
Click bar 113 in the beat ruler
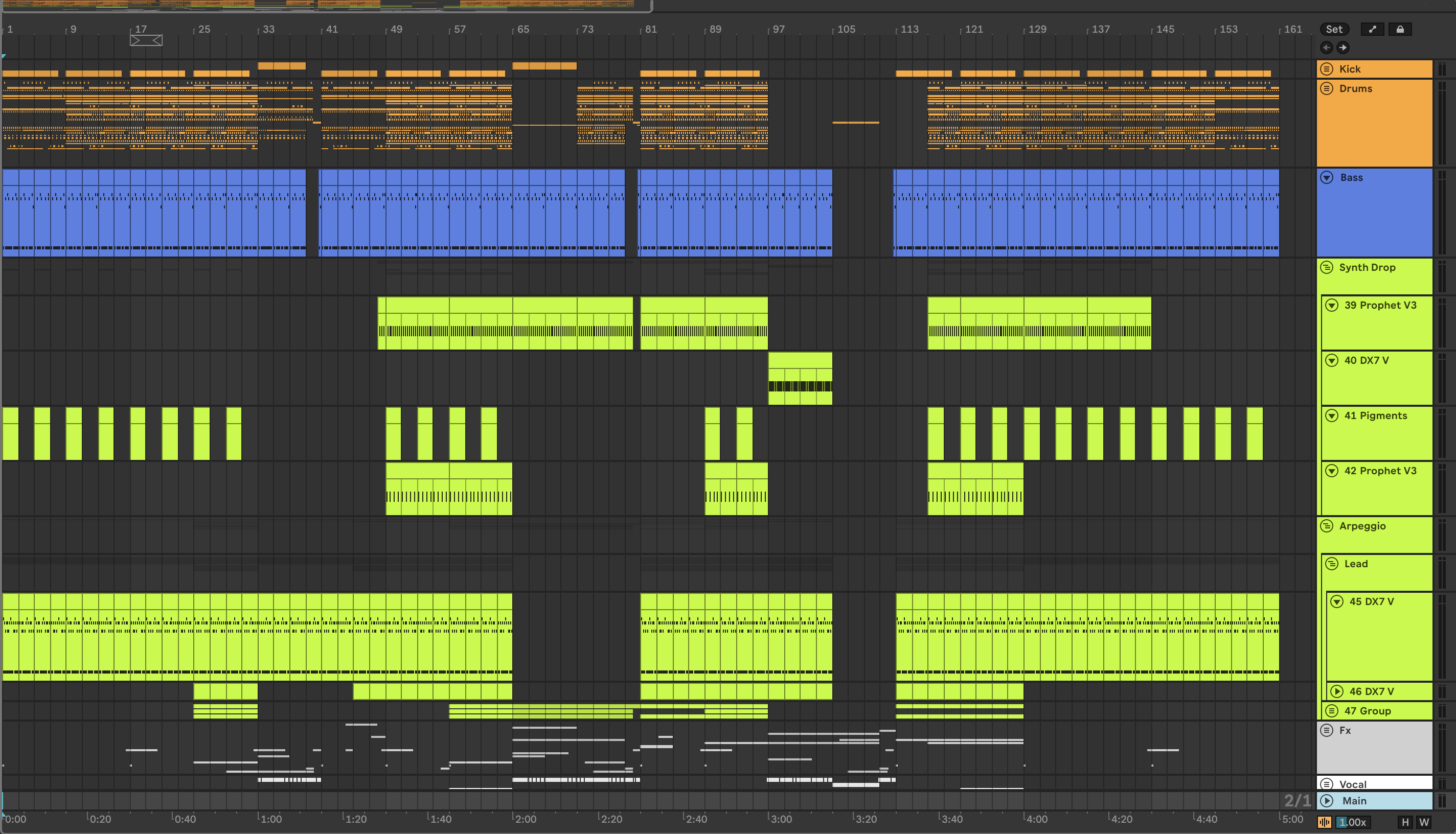(x=909, y=29)
